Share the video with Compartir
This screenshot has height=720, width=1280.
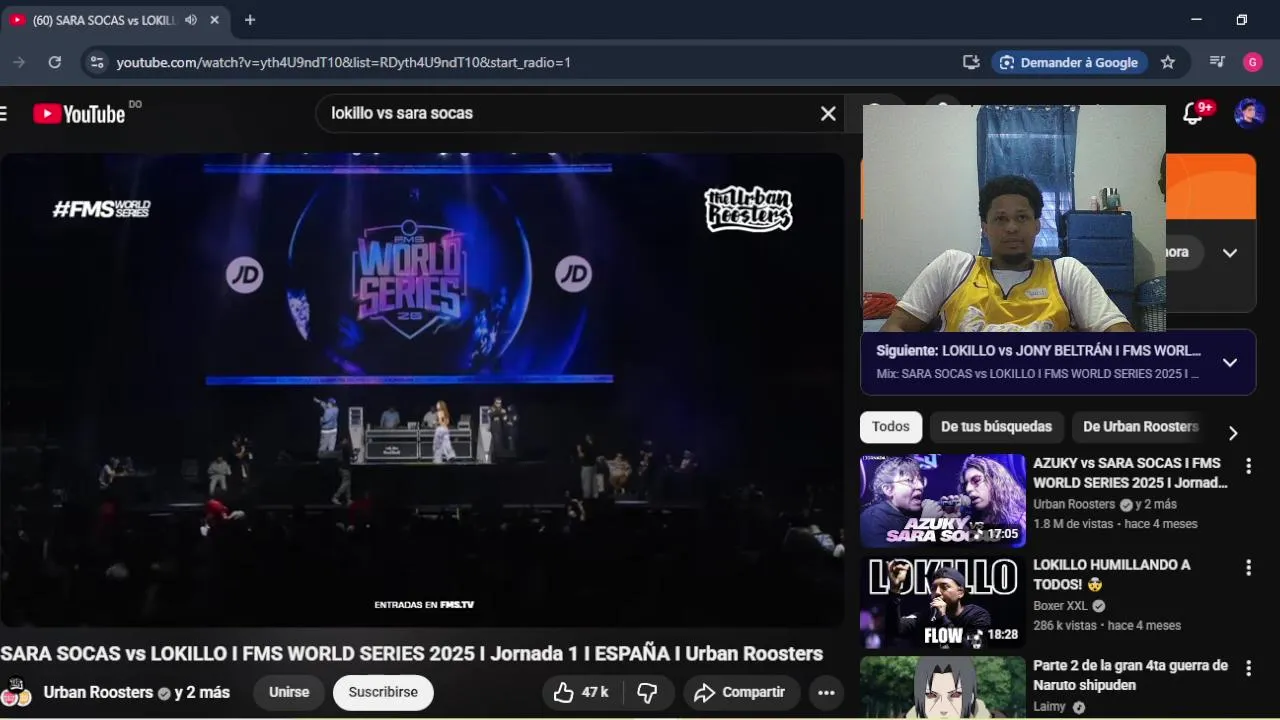point(741,692)
